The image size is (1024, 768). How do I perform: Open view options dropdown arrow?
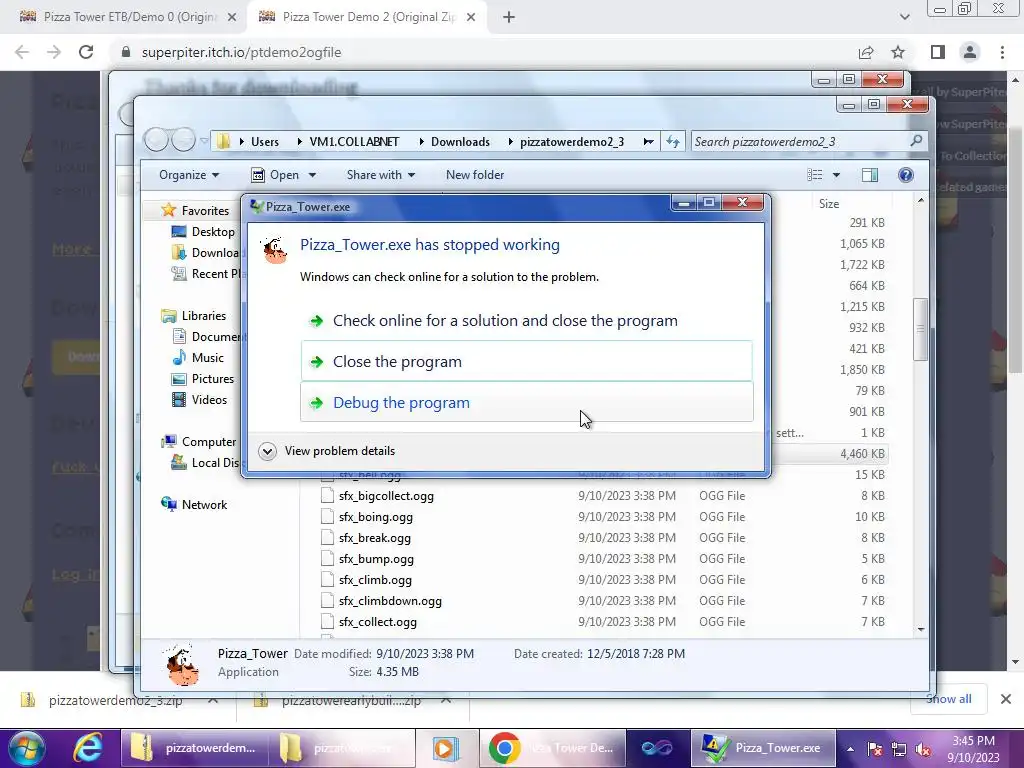[837, 175]
